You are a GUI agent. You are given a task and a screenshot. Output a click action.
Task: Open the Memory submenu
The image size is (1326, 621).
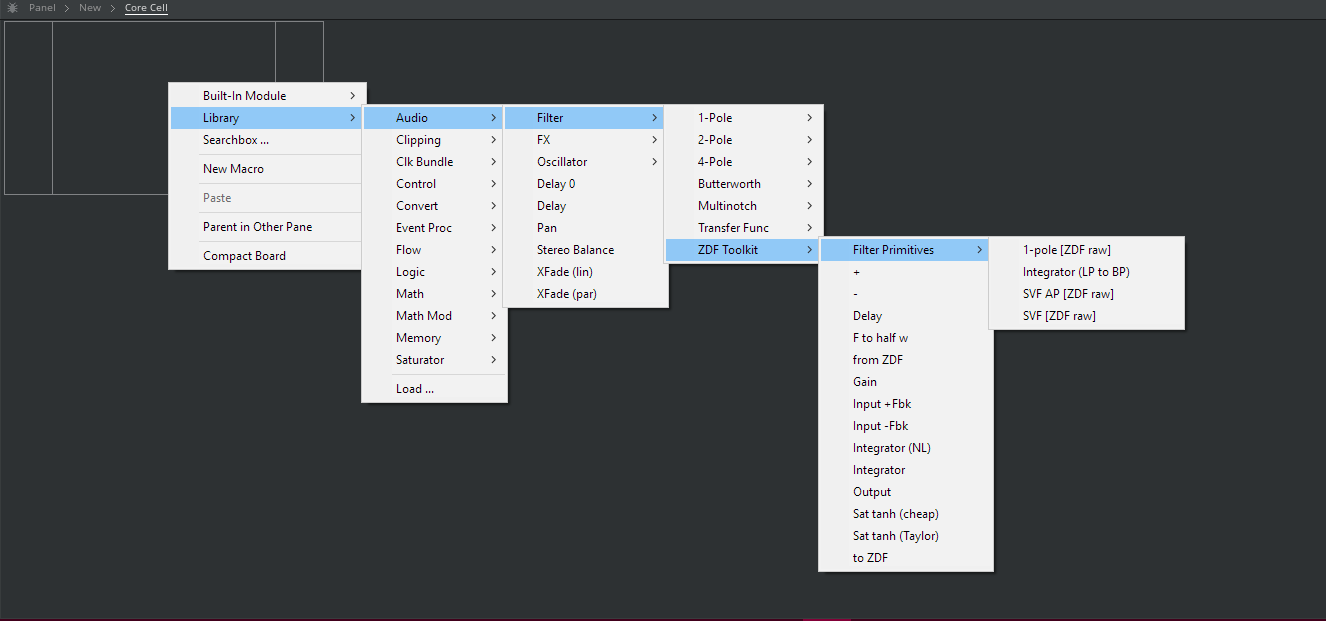tap(434, 338)
